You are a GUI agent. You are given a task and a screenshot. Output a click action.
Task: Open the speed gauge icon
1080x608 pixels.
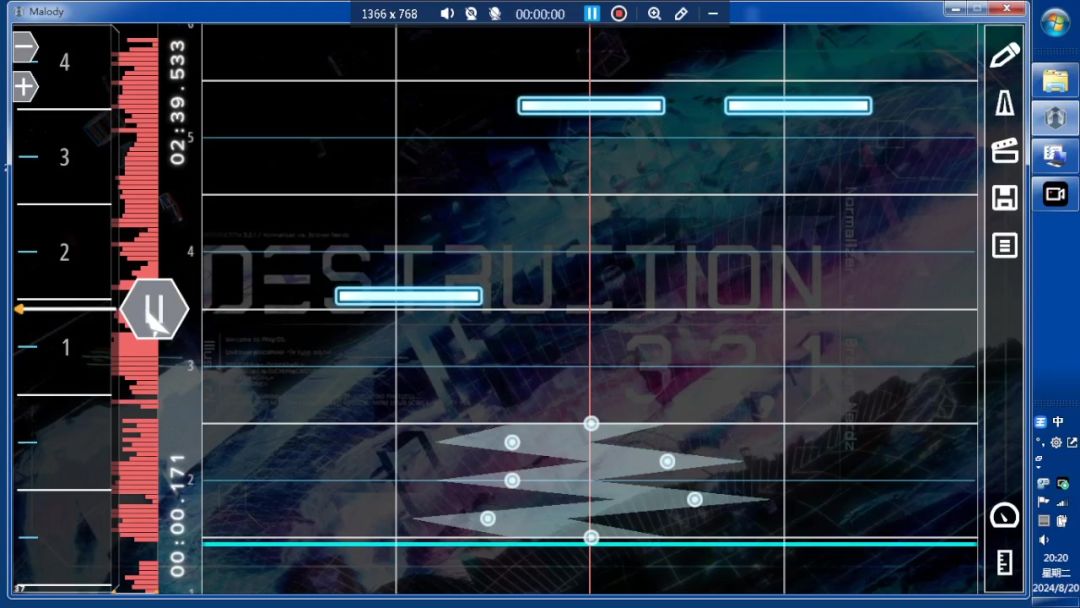coord(1004,516)
